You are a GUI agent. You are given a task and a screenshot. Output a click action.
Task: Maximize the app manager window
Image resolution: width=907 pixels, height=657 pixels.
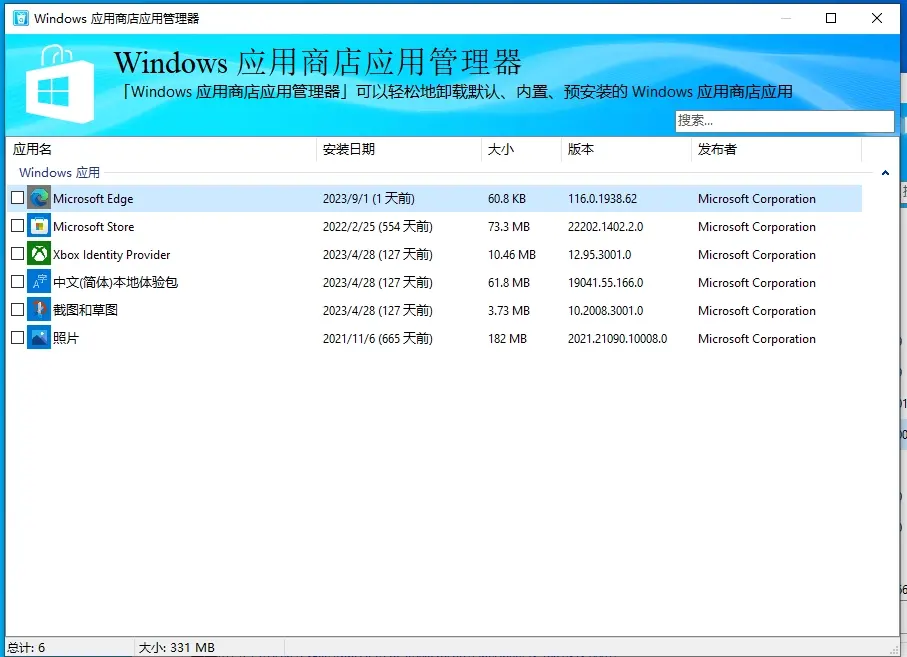coord(831,18)
